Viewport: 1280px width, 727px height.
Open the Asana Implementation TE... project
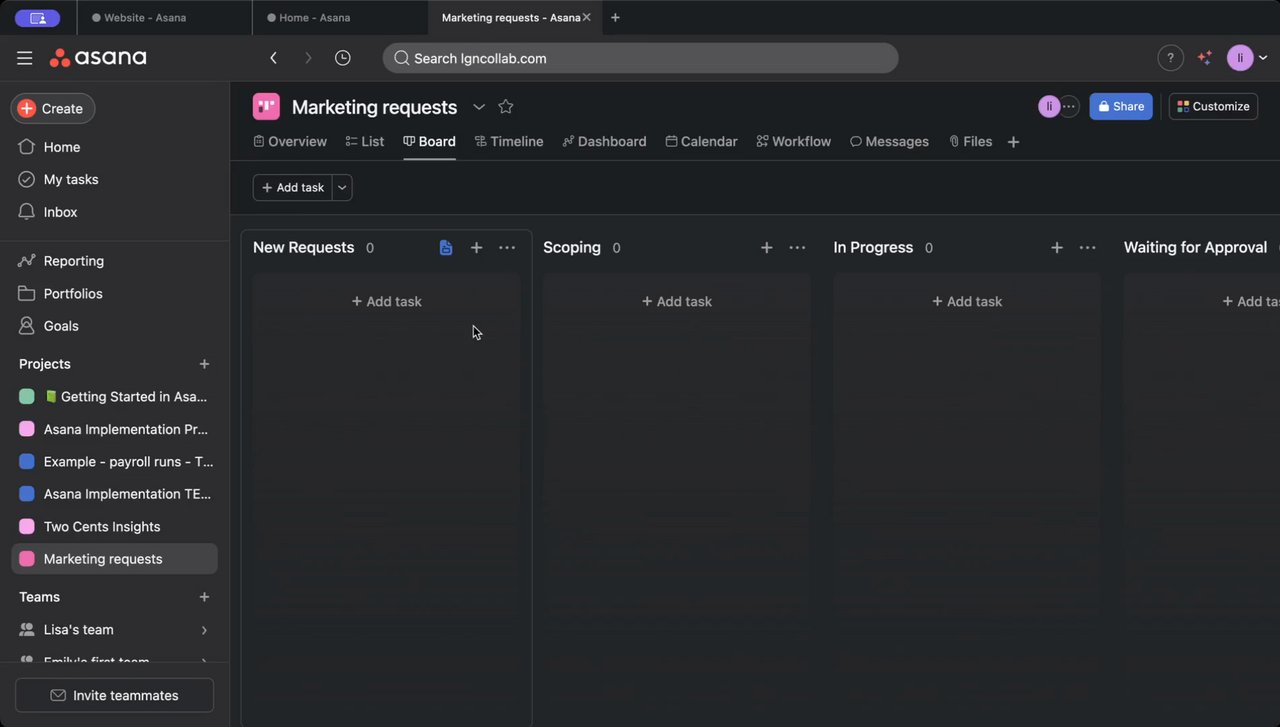pos(114,494)
